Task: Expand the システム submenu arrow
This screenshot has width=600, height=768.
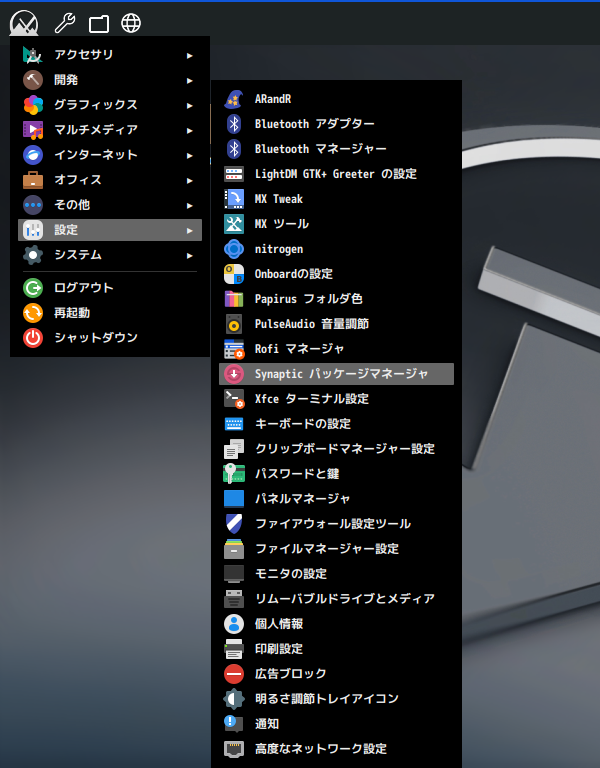Action: click(x=190, y=255)
